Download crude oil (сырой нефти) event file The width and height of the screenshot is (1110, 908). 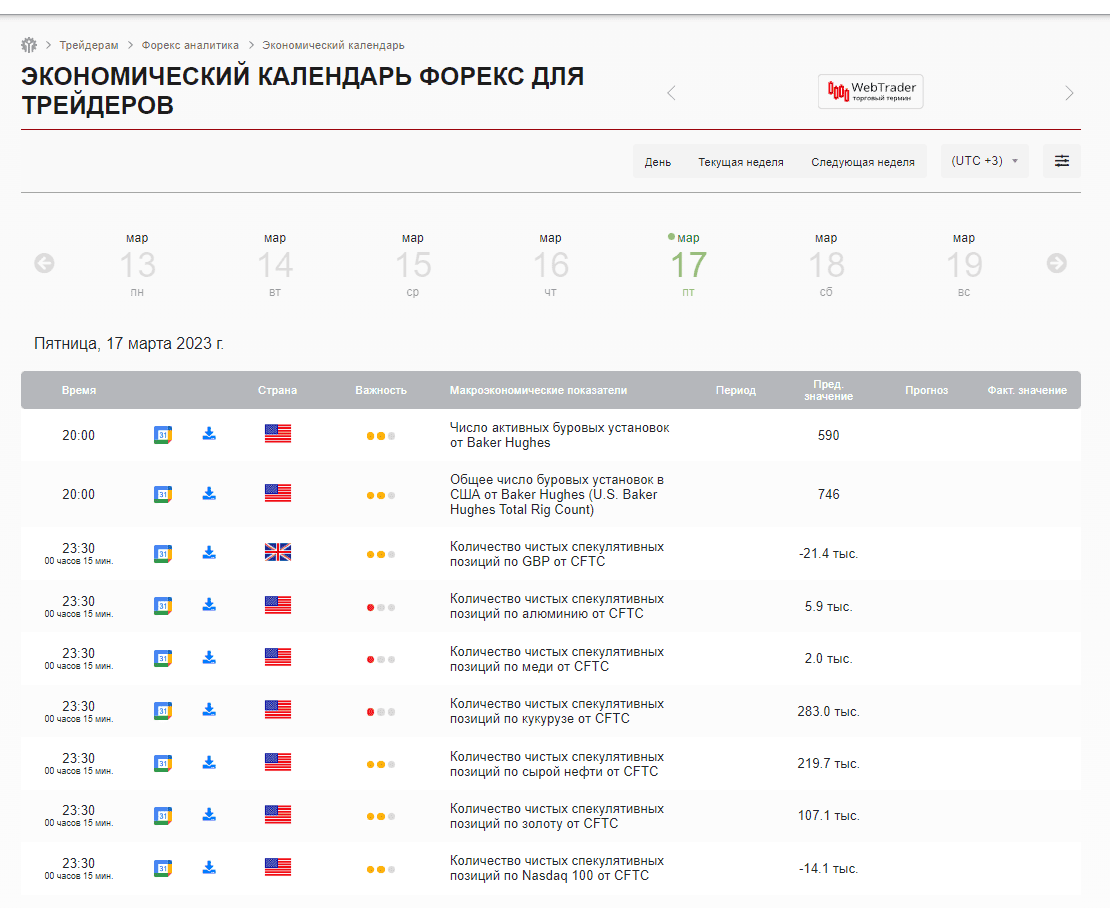[209, 762]
